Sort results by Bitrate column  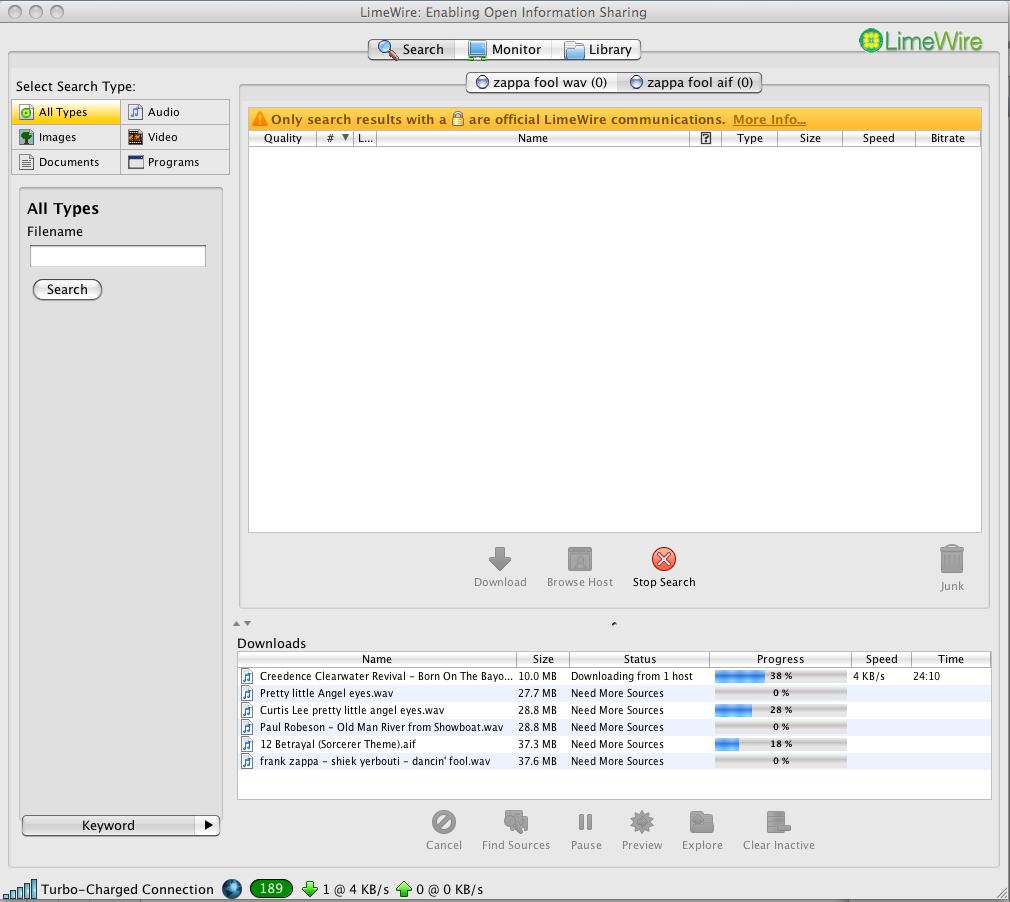pyautogui.click(x=948, y=138)
